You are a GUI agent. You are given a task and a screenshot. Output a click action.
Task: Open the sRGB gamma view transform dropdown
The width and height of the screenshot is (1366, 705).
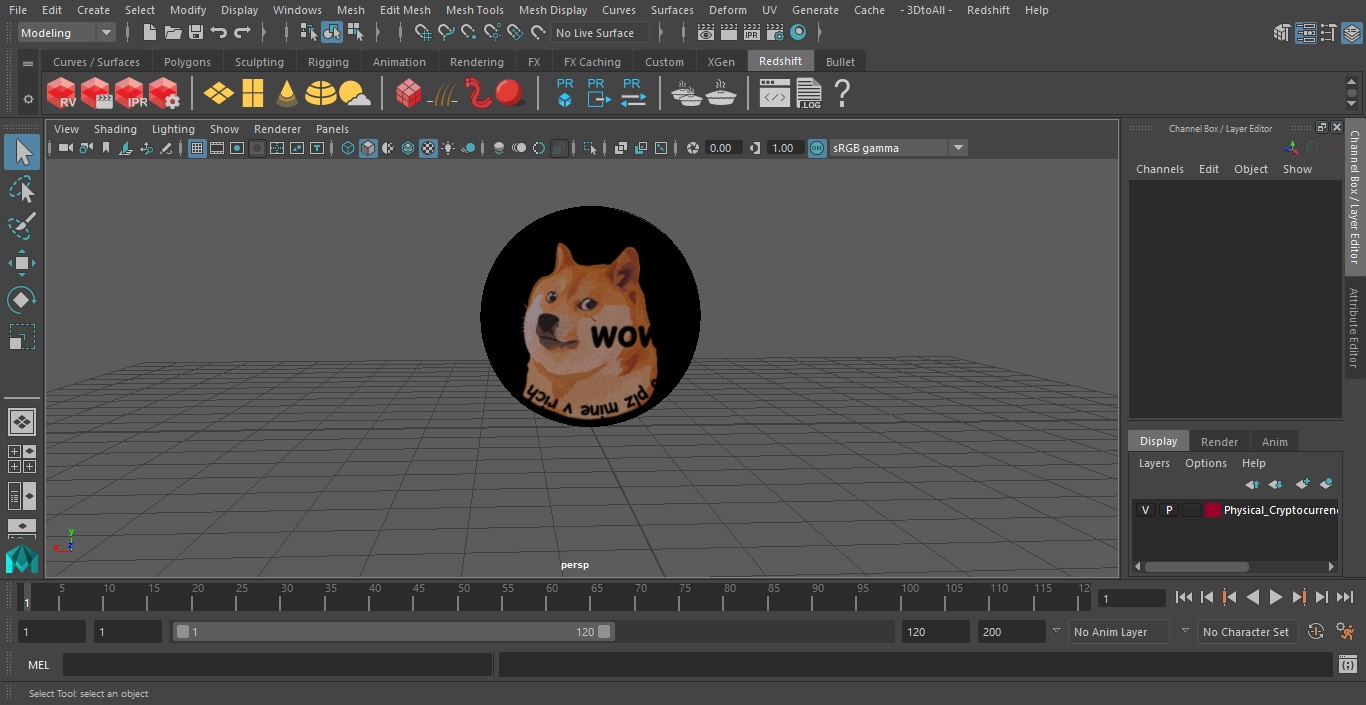(898, 148)
